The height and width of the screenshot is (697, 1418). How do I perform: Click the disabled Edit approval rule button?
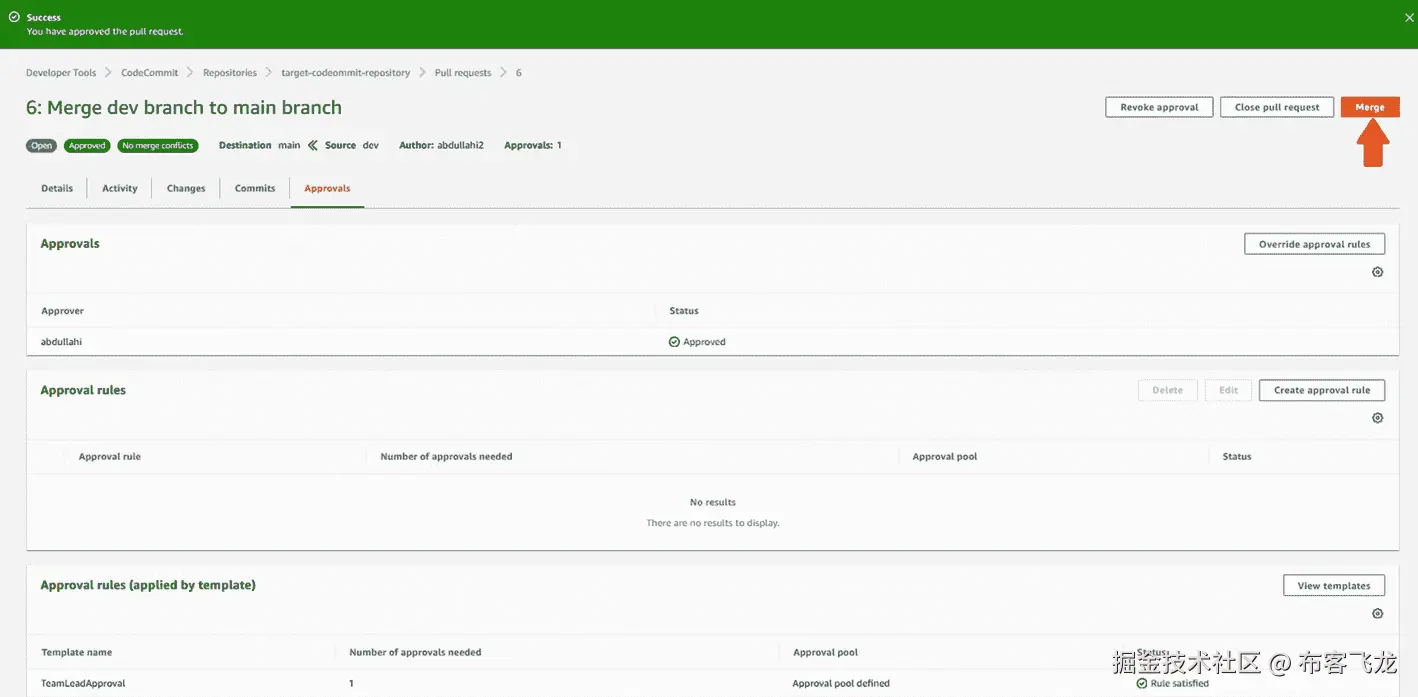(x=1228, y=390)
